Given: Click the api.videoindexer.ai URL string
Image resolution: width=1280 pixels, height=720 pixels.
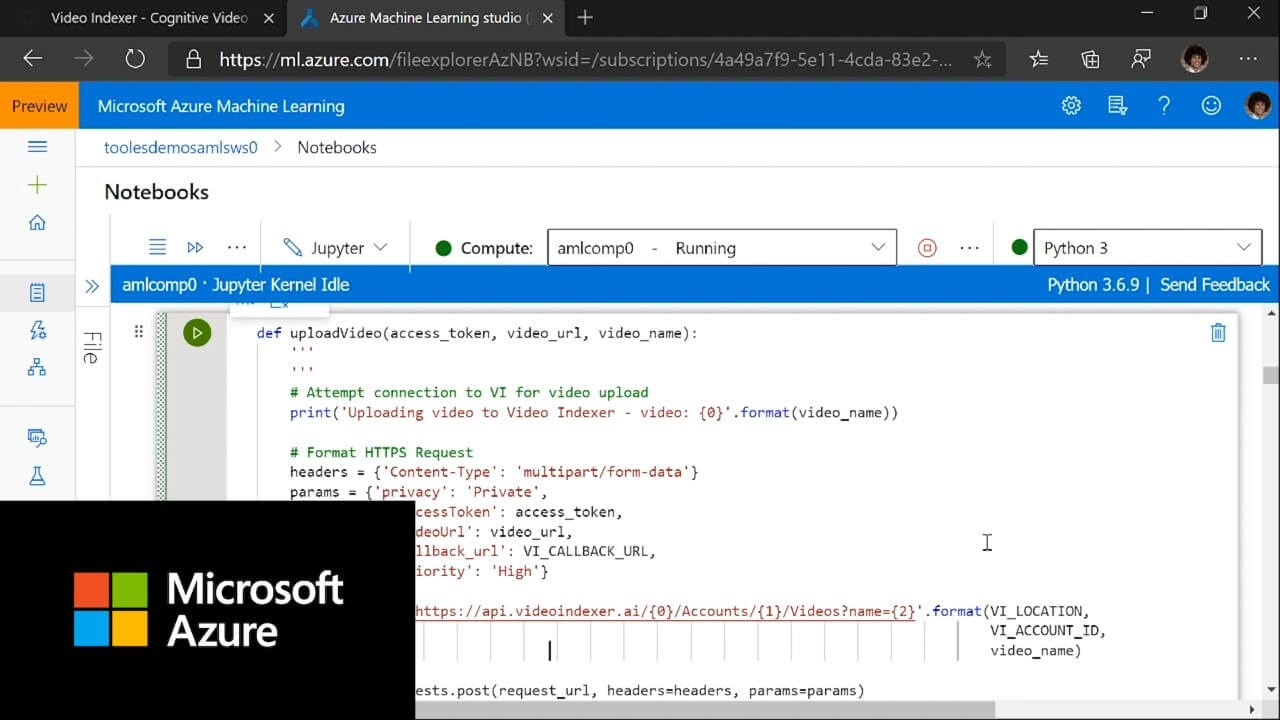Looking at the screenshot, I should click(x=664, y=611).
